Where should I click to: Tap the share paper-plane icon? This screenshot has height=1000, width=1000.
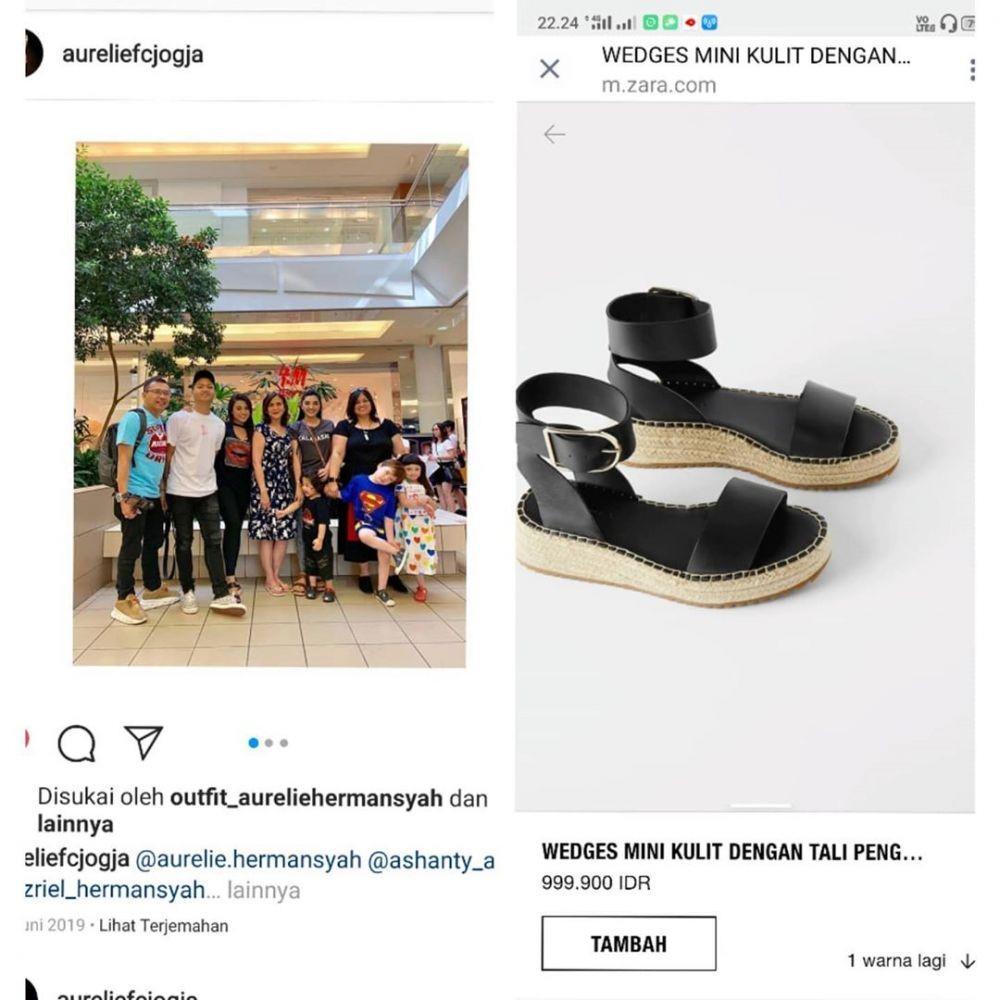143,742
